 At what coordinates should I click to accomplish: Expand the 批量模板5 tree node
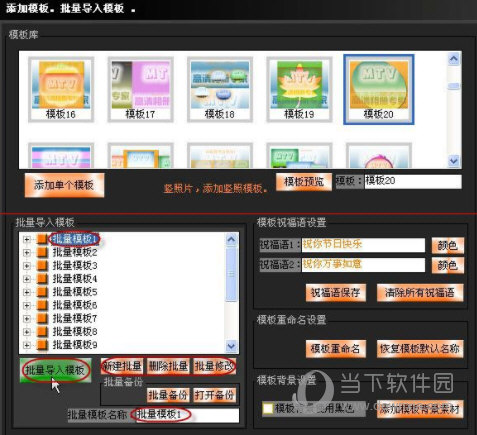click(x=27, y=292)
